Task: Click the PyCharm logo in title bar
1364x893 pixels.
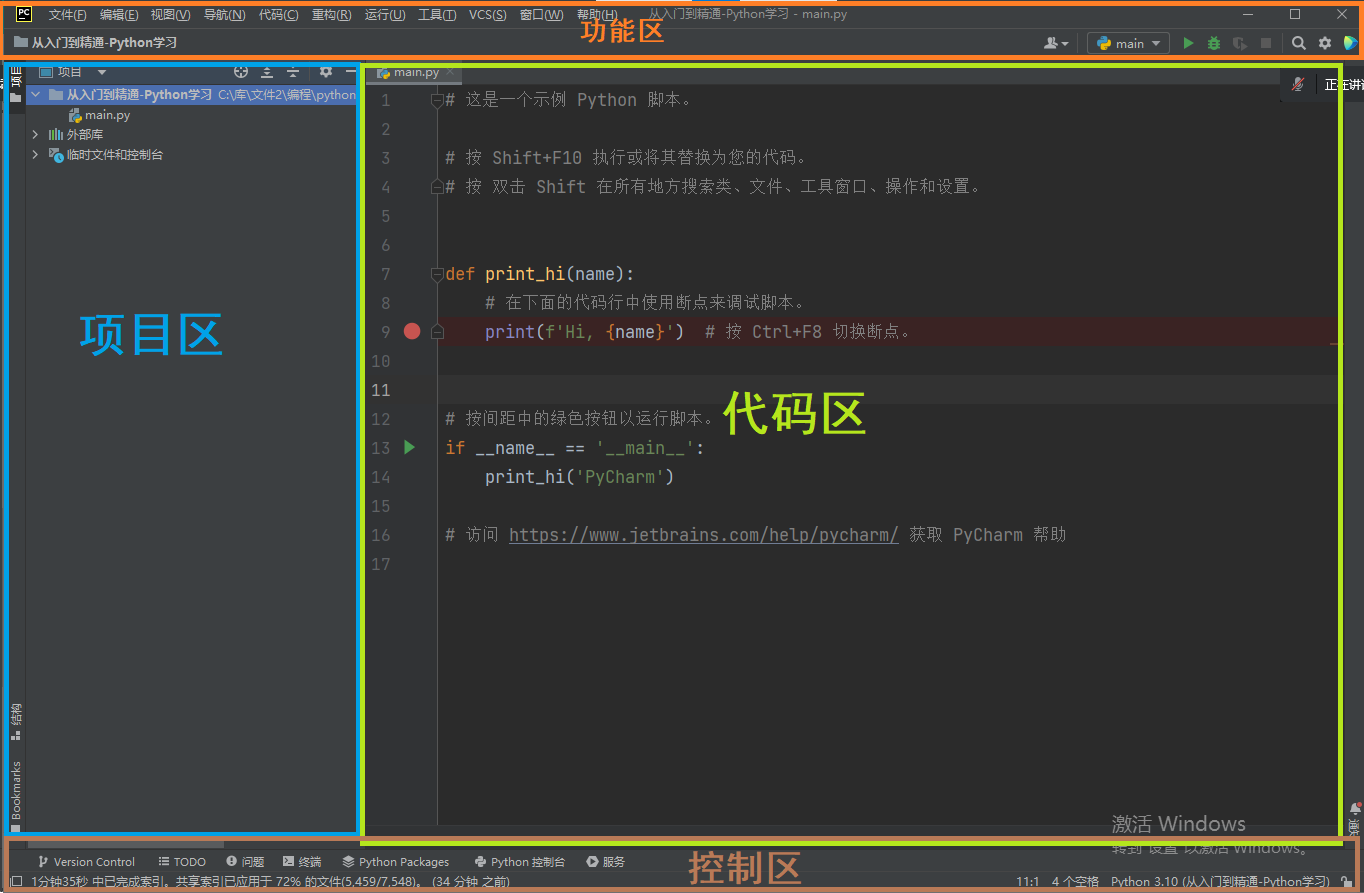Action: click(24, 14)
